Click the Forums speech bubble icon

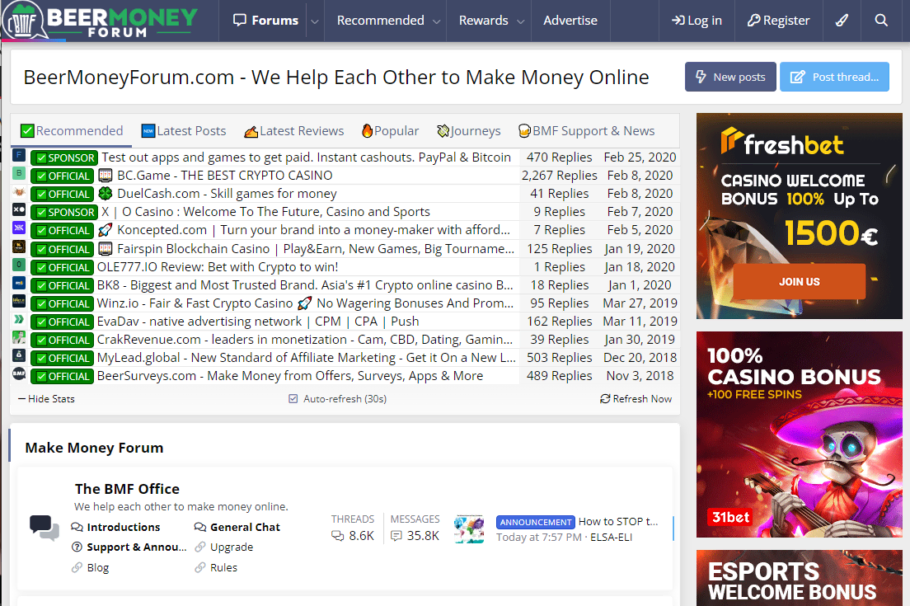tap(239, 20)
